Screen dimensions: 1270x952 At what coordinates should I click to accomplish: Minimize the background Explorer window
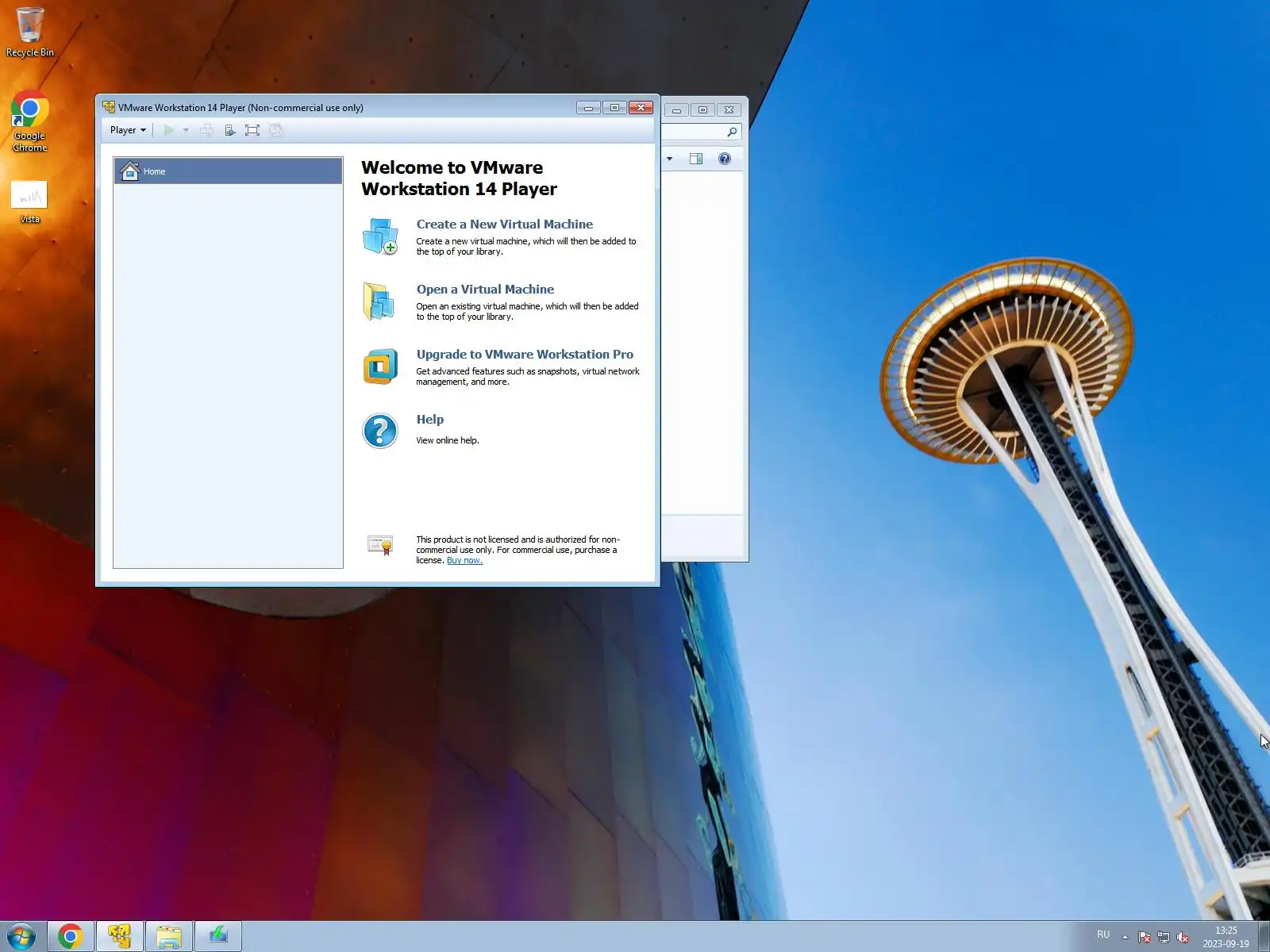click(x=676, y=109)
